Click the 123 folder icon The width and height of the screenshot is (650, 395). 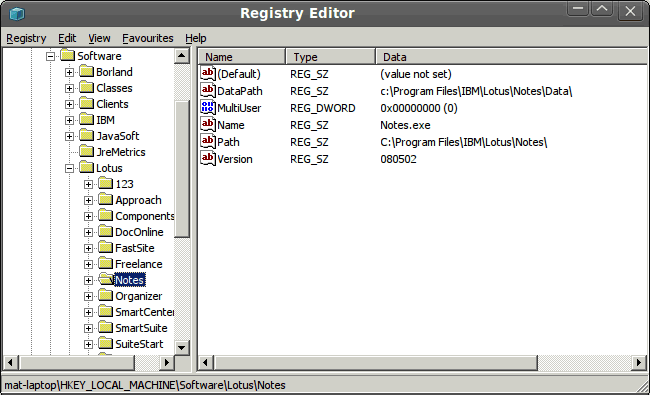106,184
